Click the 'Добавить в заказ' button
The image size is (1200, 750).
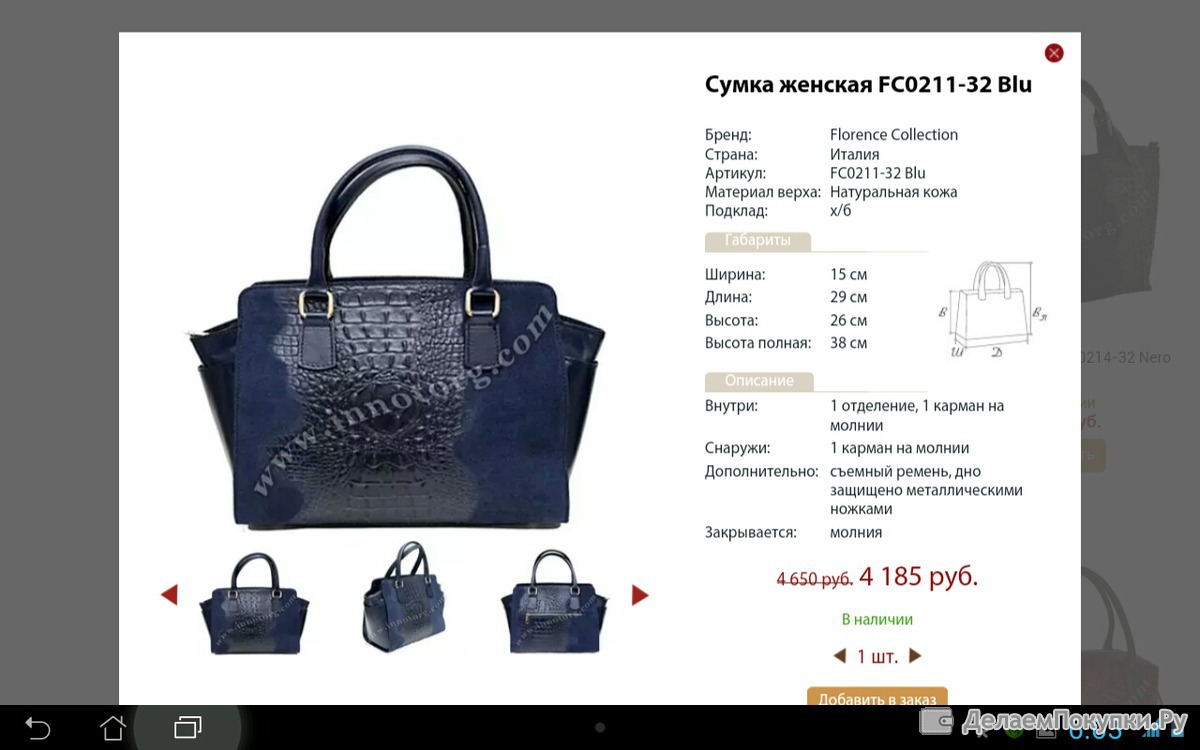(877, 696)
